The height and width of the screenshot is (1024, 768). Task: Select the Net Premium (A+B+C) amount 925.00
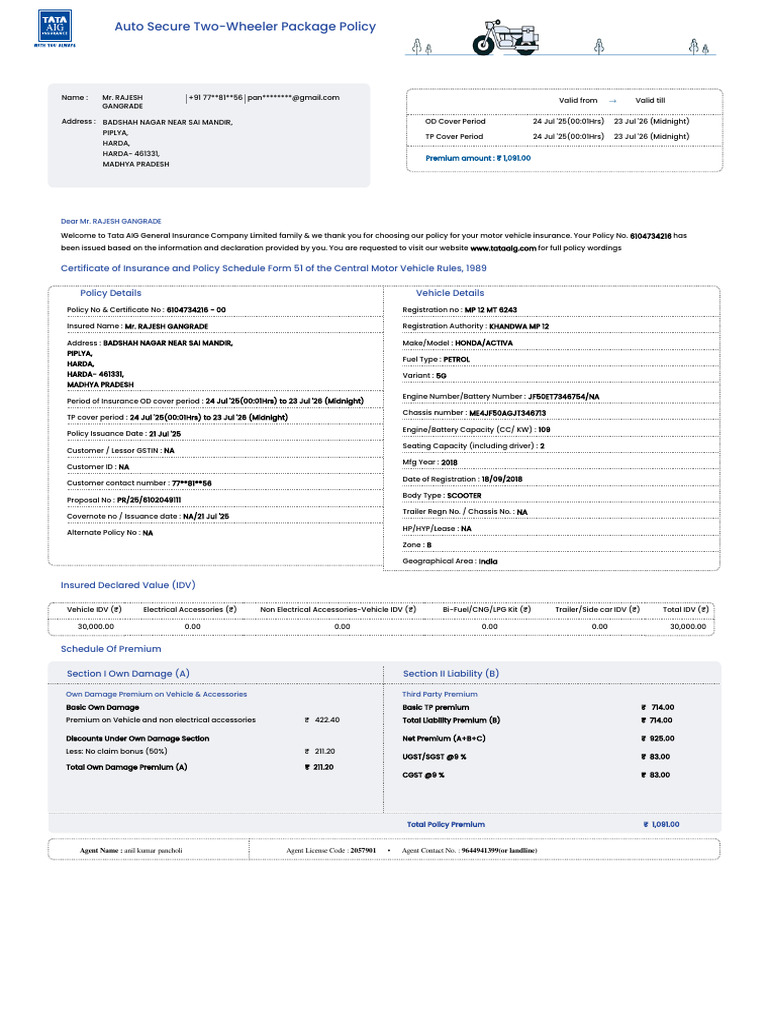[x=658, y=739]
